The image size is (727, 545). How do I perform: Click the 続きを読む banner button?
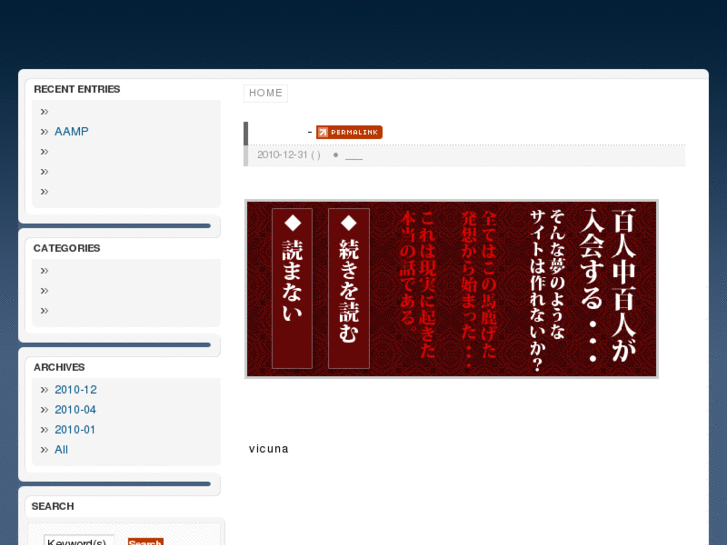[x=349, y=288]
